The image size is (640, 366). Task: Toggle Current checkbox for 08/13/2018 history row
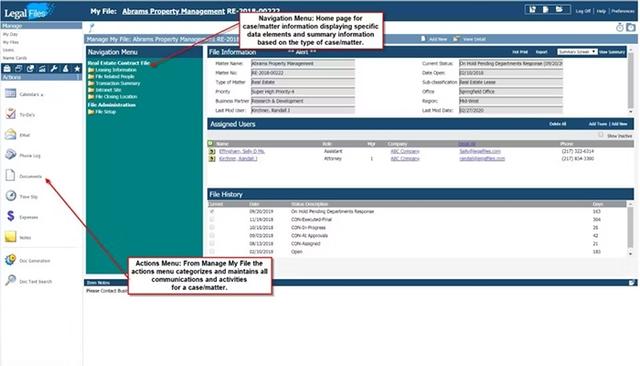(x=212, y=244)
